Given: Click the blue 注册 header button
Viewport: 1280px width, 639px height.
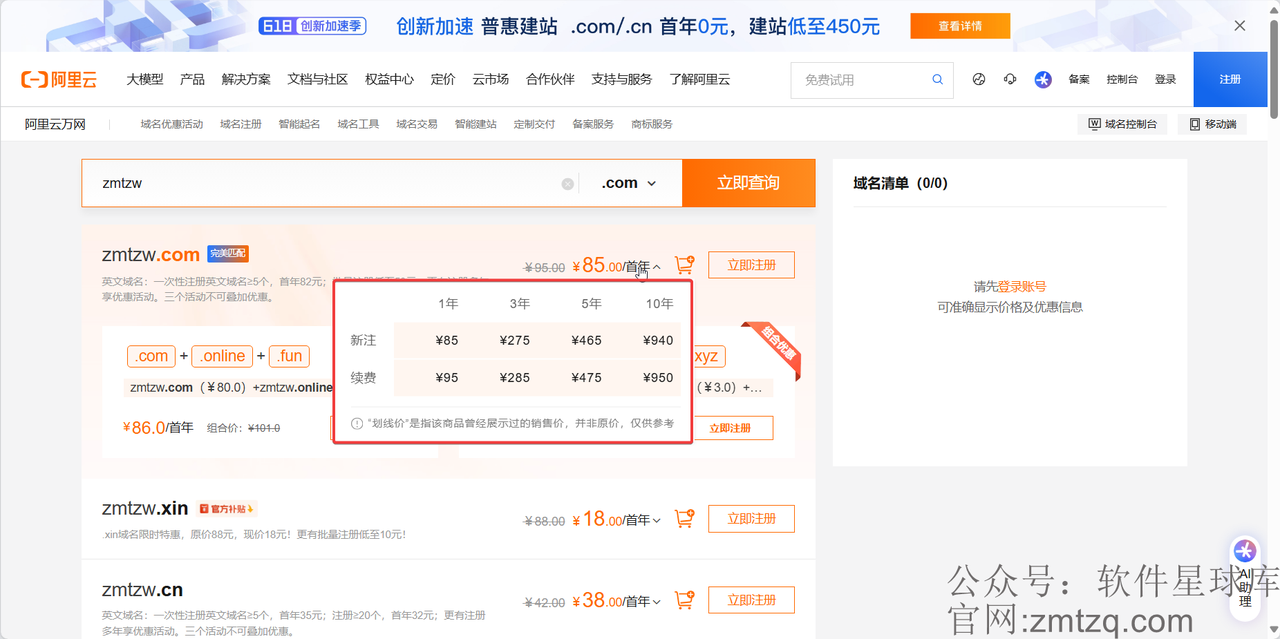Looking at the screenshot, I should [x=1230, y=79].
